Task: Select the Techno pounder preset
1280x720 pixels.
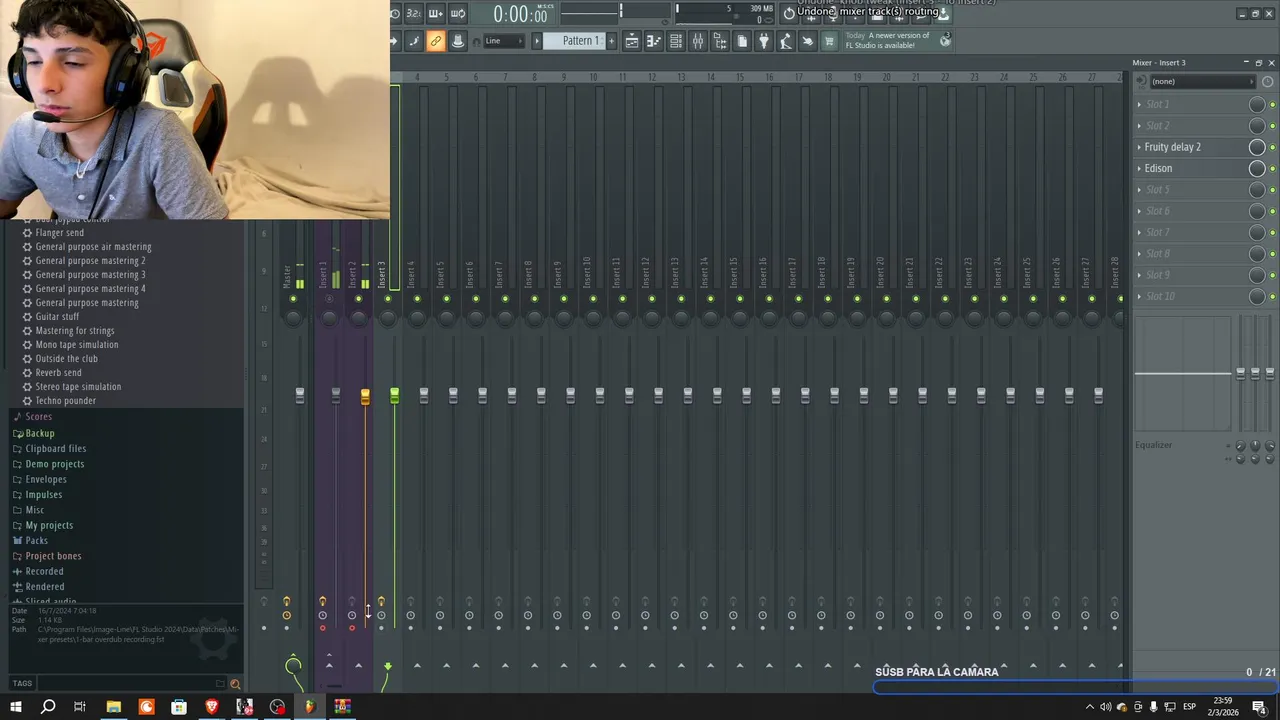Action: click(65, 401)
